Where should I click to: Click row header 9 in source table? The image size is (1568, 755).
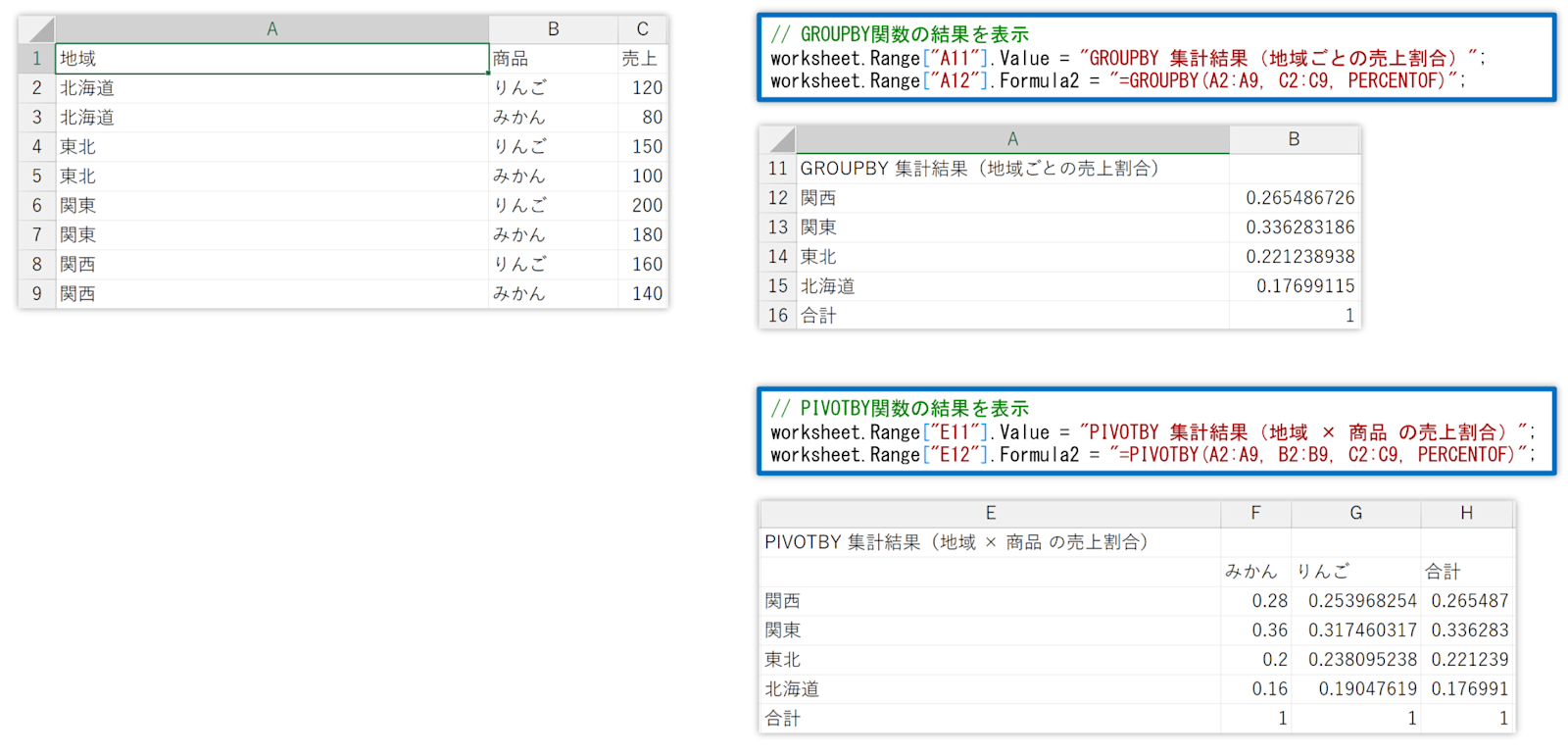pyautogui.click(x=37, y=294)
